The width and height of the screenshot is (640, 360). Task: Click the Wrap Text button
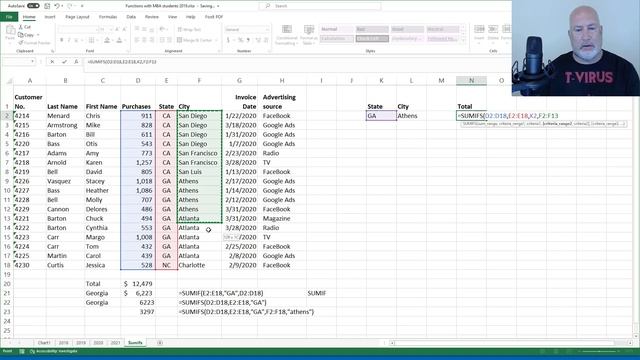click(189, 29)
